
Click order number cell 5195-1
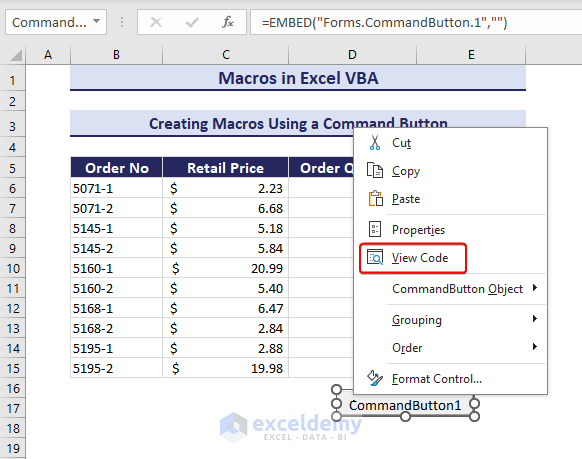[x=116, y=348]
